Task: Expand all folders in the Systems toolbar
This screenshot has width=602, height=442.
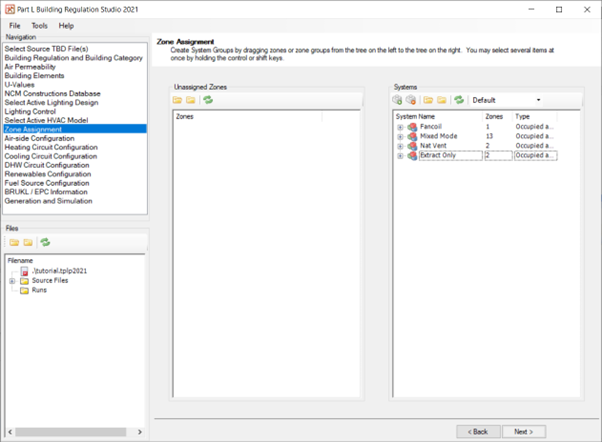Action: (428, 100)
